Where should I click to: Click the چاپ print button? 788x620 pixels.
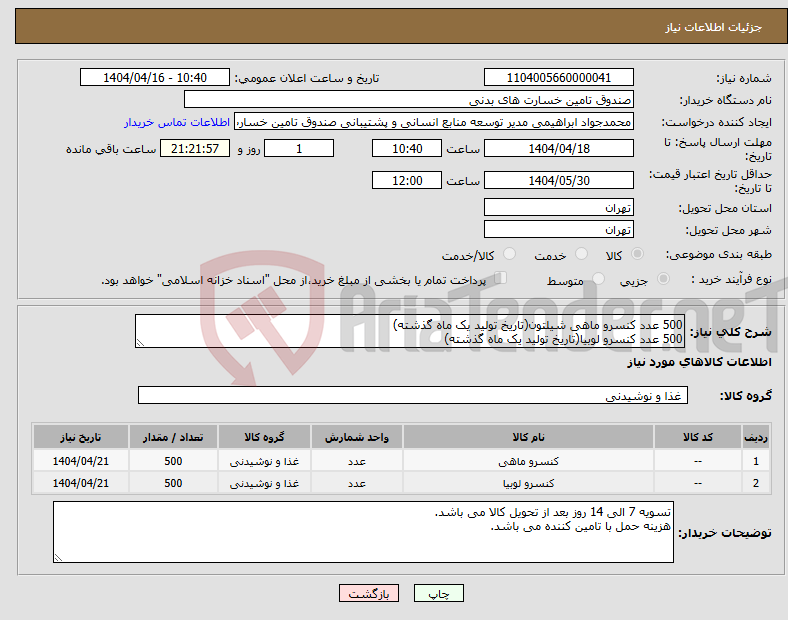point(439,593)
